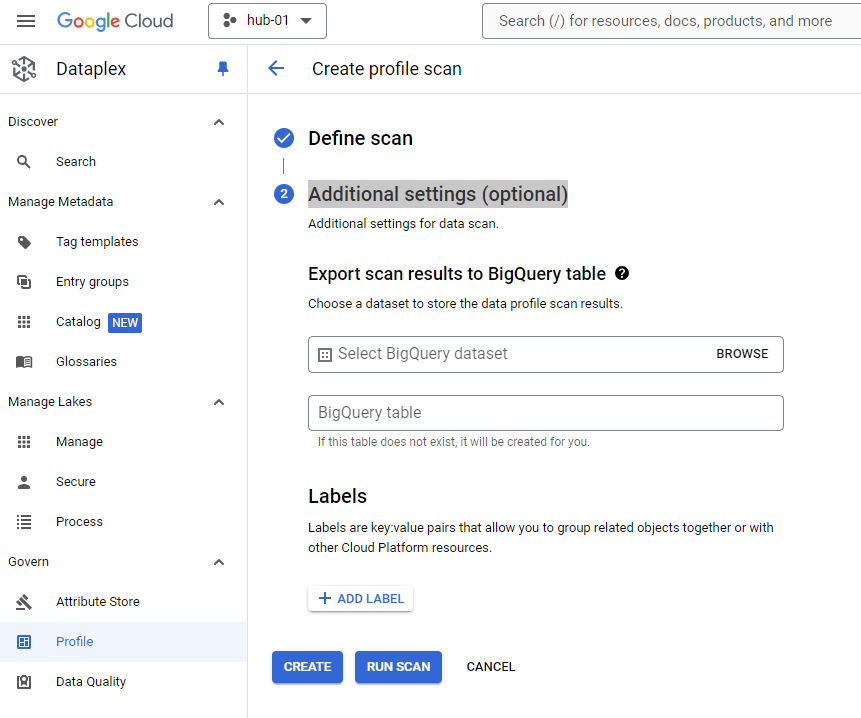Image resolution: width=861 pixels, height=718 pixels.
Task: Click the Glossaries book icon
Action: coord(25,362)
